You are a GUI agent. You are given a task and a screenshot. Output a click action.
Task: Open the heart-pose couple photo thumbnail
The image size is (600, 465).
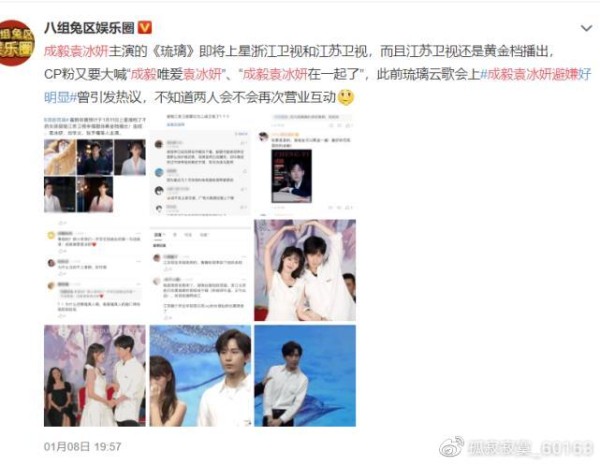click(305, 270)
